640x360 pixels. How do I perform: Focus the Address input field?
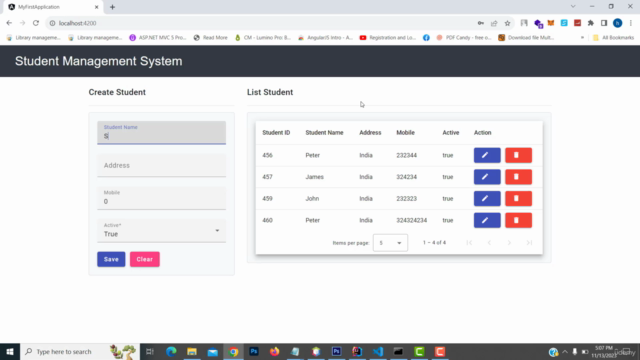[161, 165]
